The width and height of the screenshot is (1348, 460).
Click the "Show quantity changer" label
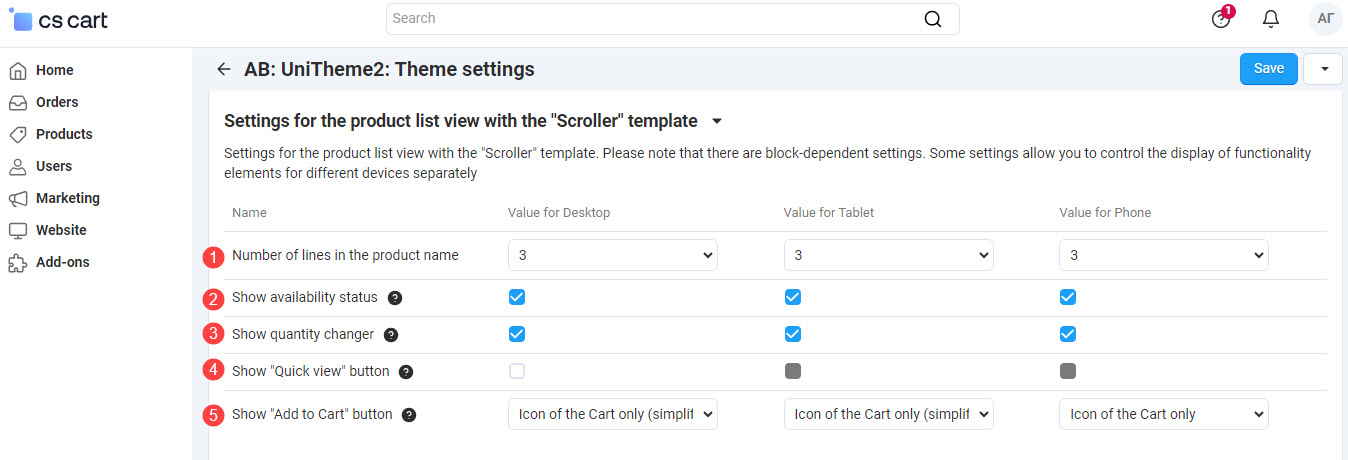303,334
